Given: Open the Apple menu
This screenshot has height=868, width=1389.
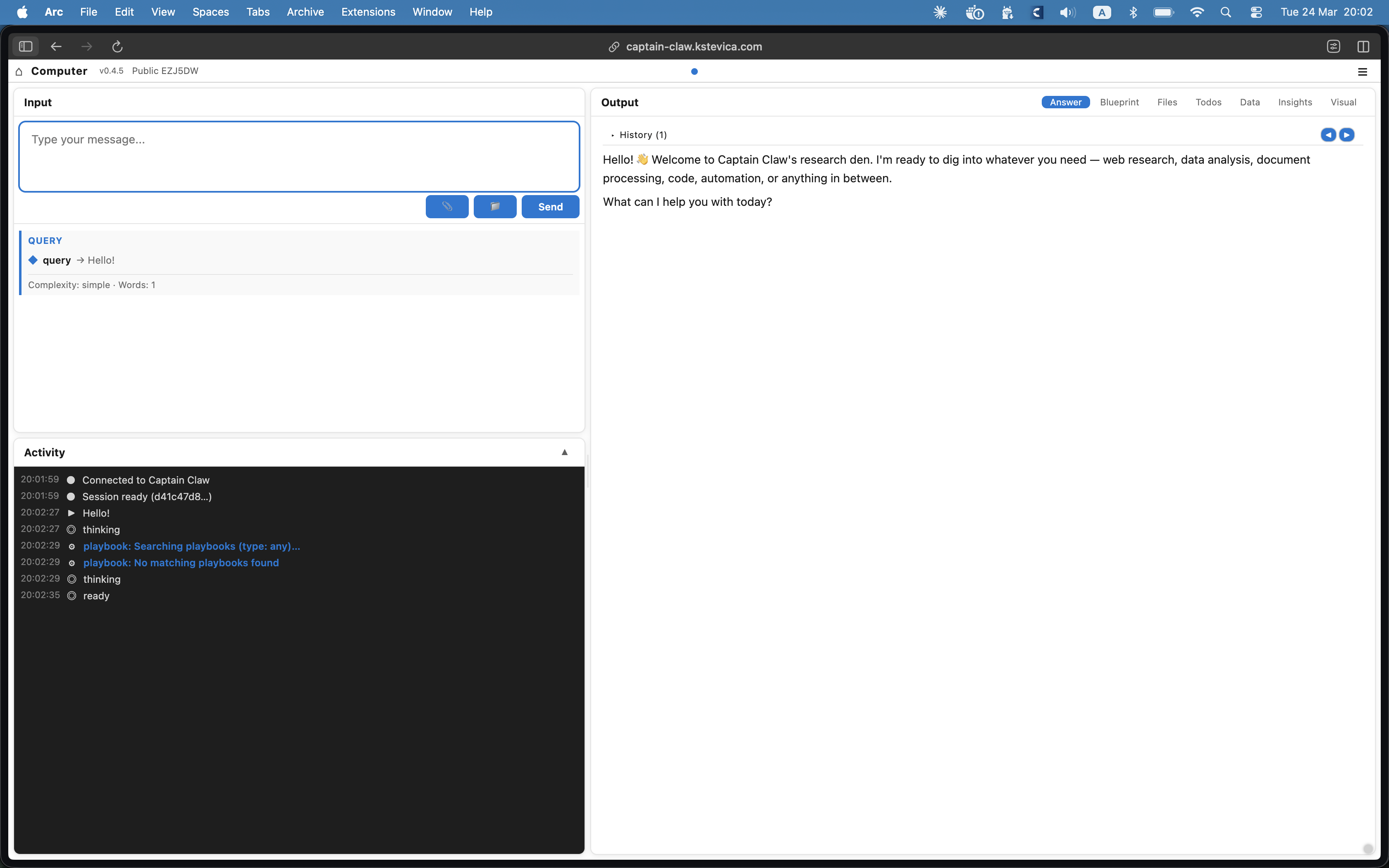Looking at the screenshot, I should tap(22, 12).
